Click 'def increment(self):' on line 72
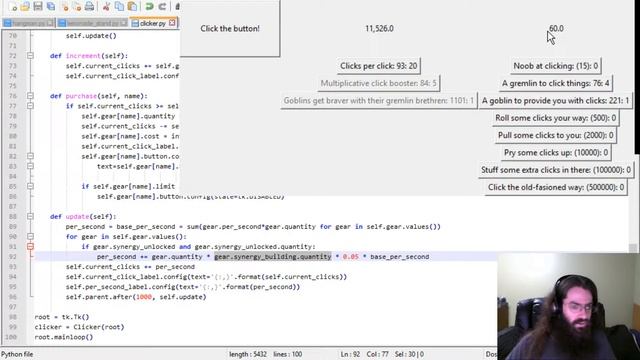The height and width of the screenshot is (360, 640). point(89,56)
